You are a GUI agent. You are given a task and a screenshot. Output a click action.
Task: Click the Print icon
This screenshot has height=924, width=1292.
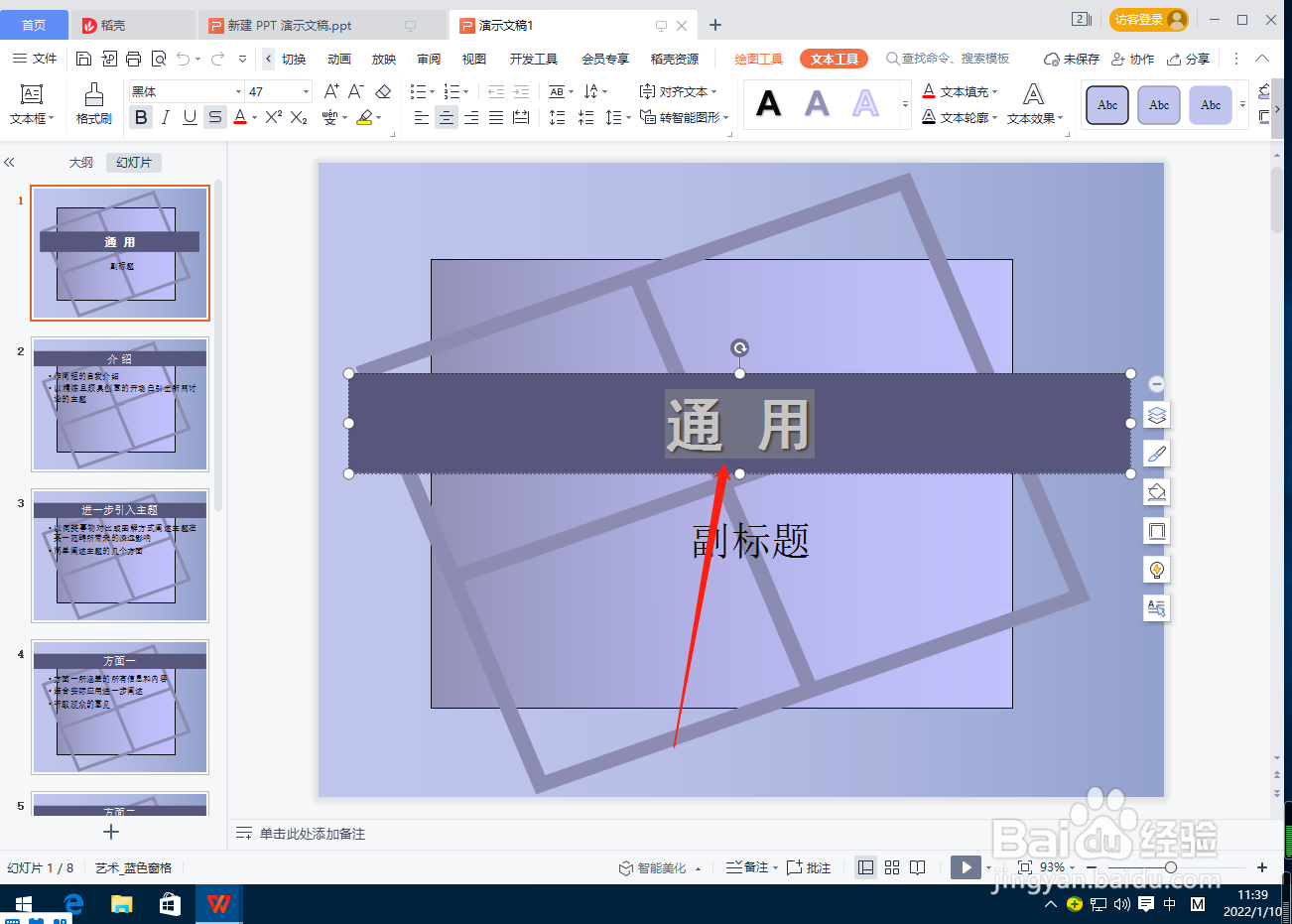pyautogui.click(x=134, y=59)
